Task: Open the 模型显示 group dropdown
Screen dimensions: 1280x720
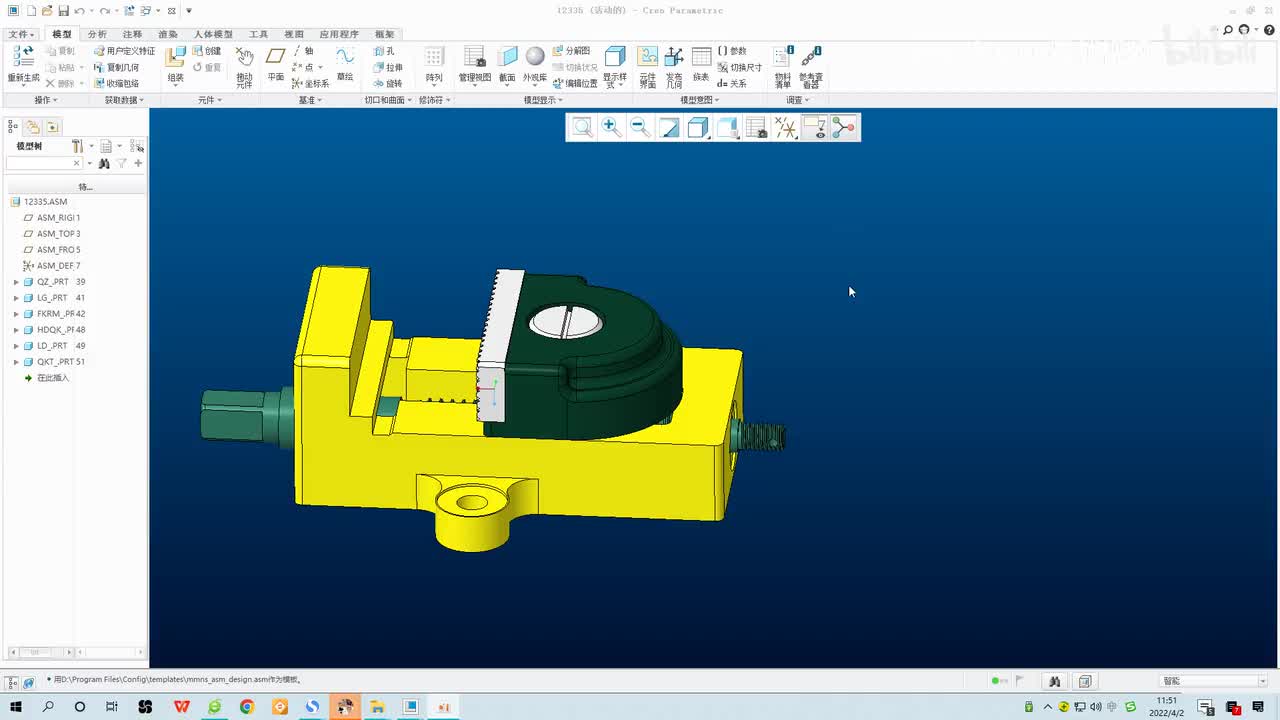Action: tap(543, 100)
